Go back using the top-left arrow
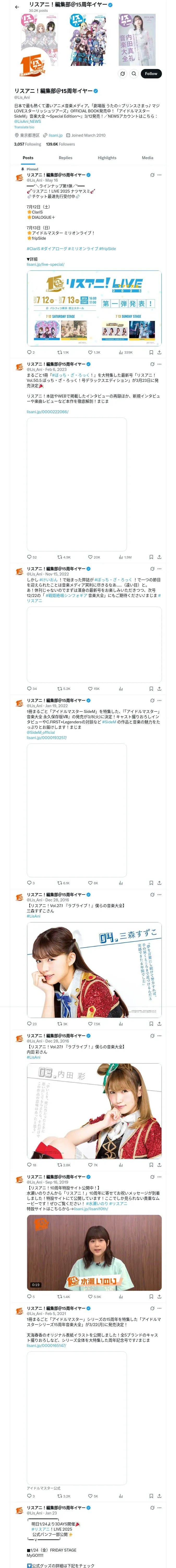The height and width of the screenshot is (1568, 176). (x=17, y=7)
